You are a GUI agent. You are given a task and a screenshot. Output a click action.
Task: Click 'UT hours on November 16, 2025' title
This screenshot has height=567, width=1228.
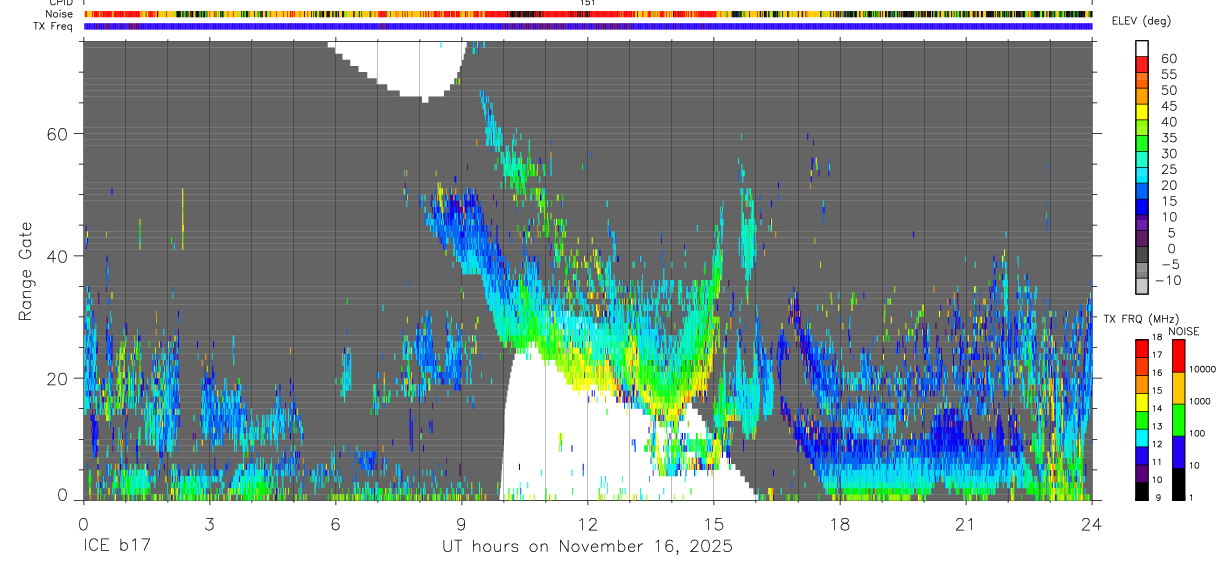point(587,547)
